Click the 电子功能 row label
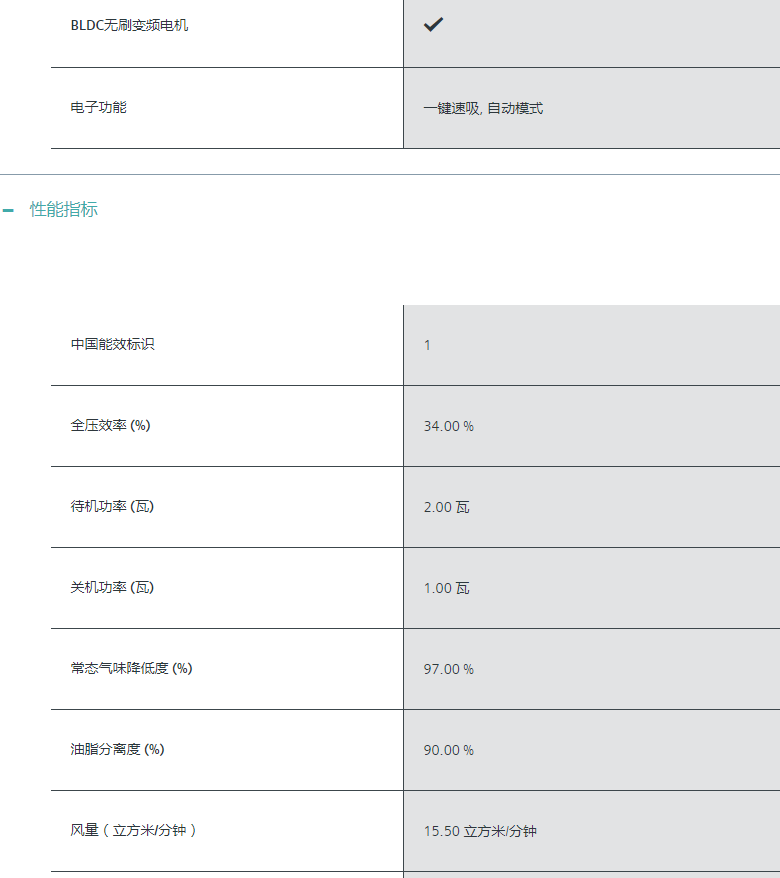This screenshot has width=780, height=878. (x=99, y=107)
